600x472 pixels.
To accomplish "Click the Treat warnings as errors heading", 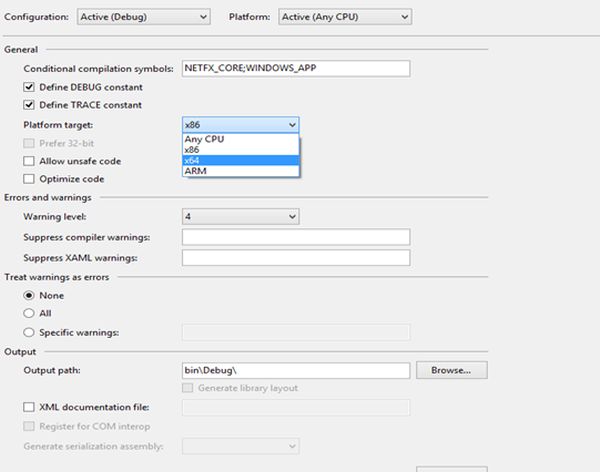I will [x=57, y=277].
